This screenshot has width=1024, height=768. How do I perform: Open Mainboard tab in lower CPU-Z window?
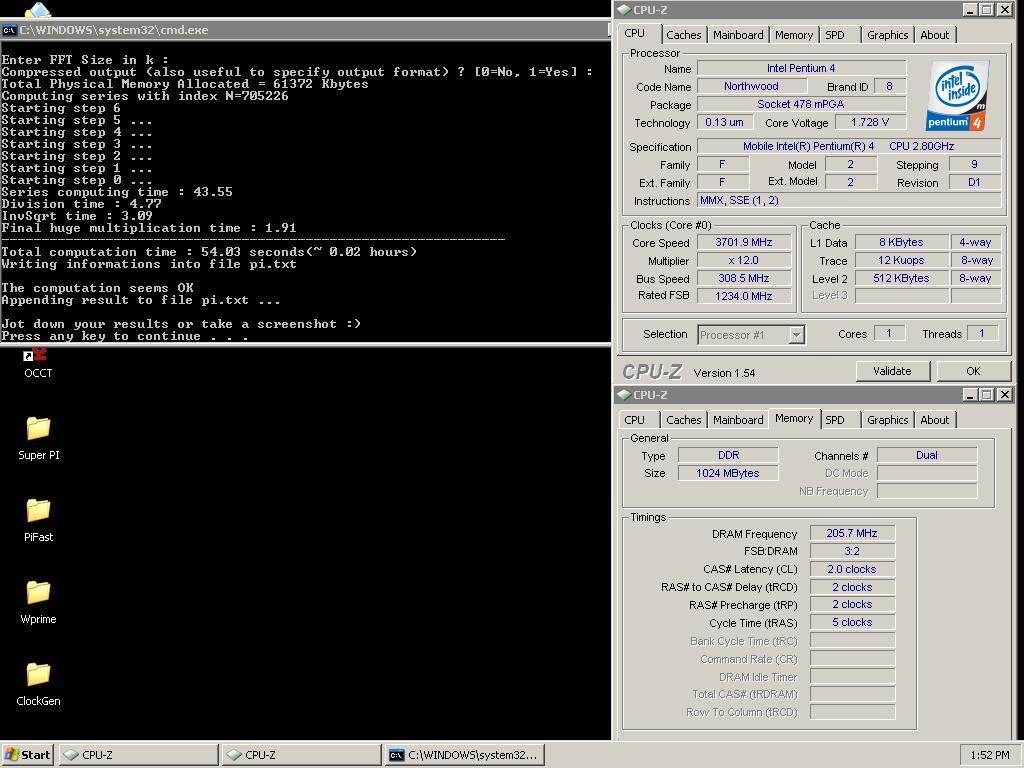tap(738, 420)
